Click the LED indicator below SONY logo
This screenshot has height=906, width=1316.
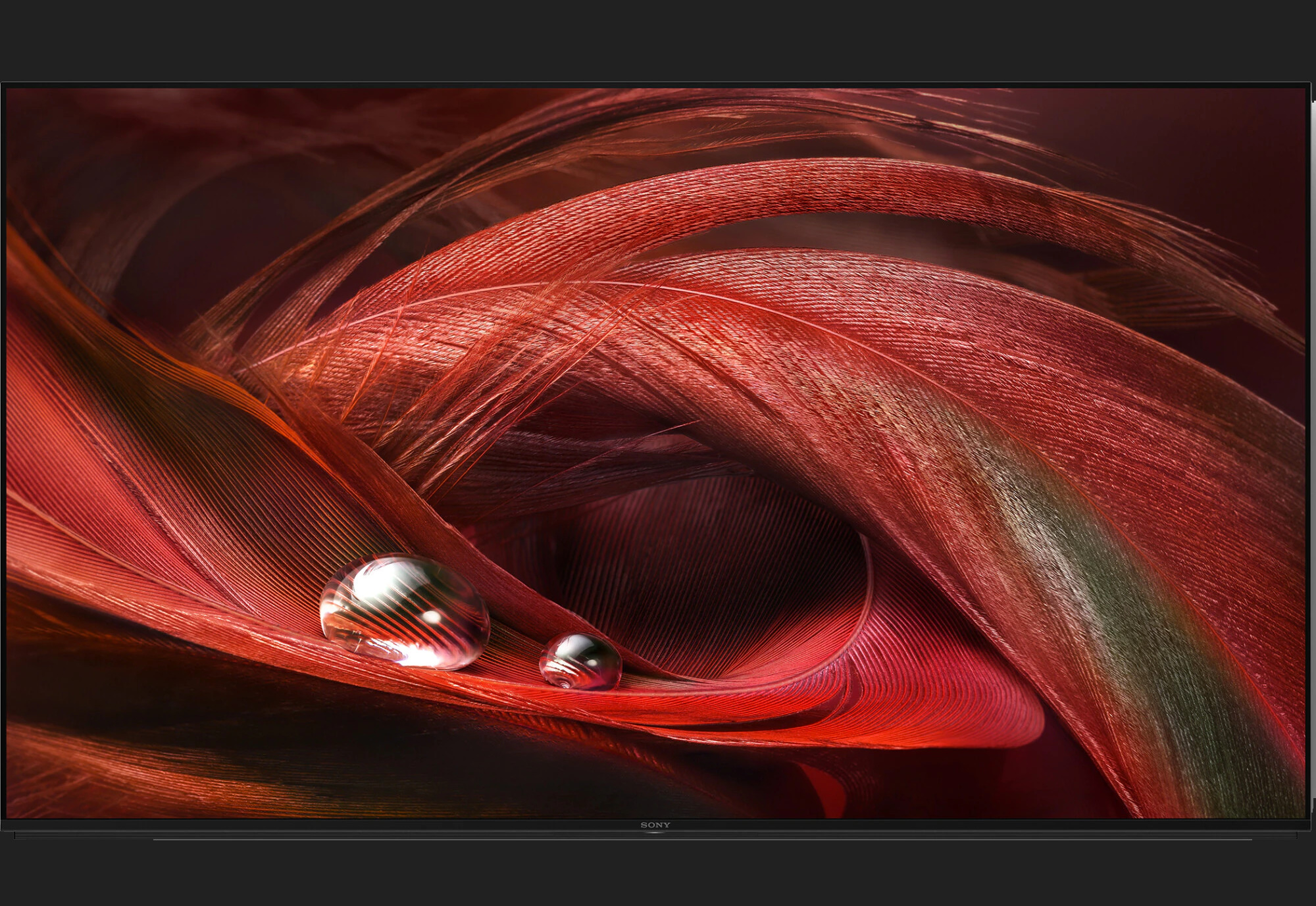click(x=655, y=833)
